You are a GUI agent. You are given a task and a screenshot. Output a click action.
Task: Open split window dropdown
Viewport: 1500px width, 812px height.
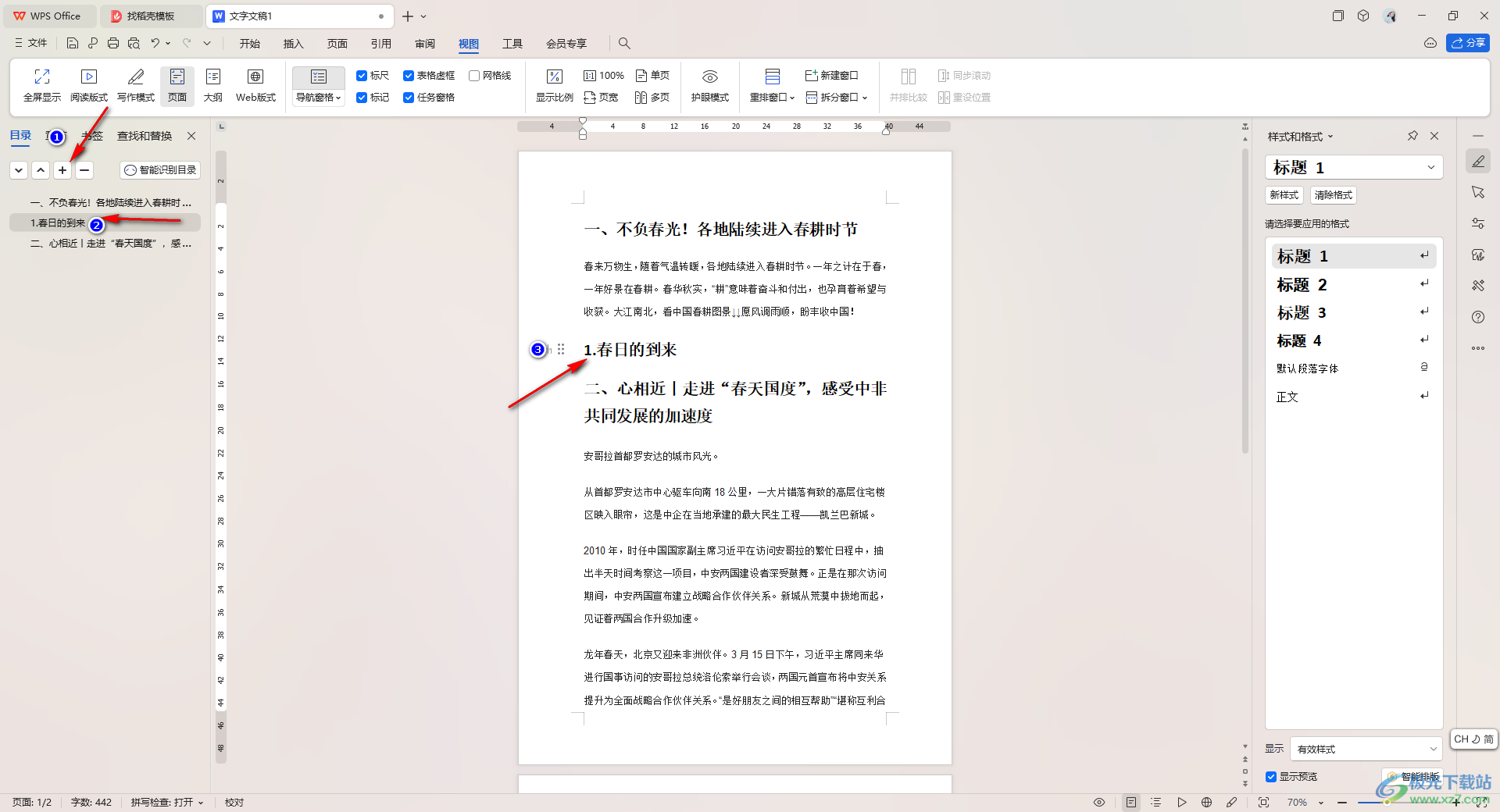(837, 98)
